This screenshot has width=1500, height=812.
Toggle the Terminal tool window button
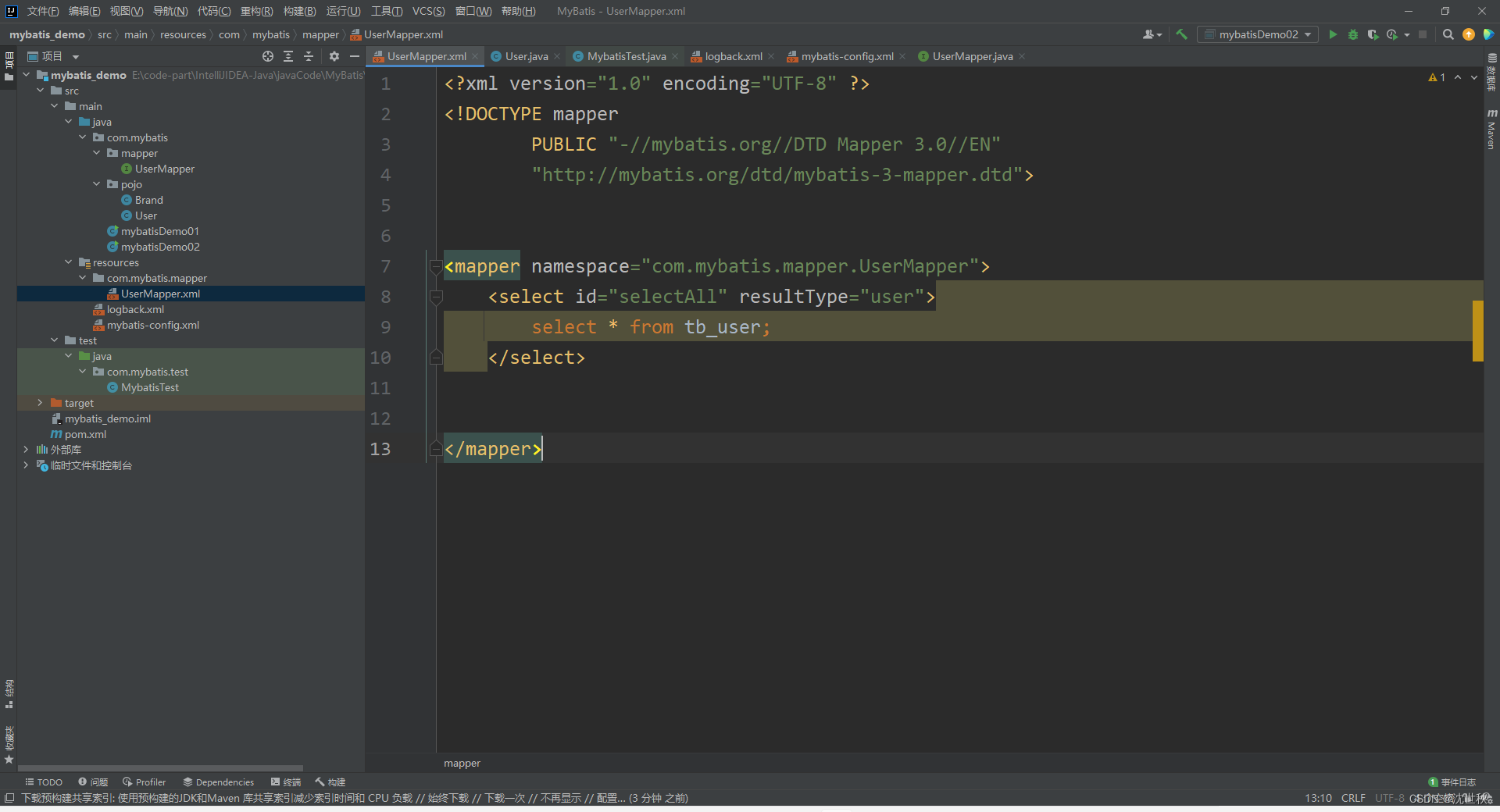[x=286, y=782]
